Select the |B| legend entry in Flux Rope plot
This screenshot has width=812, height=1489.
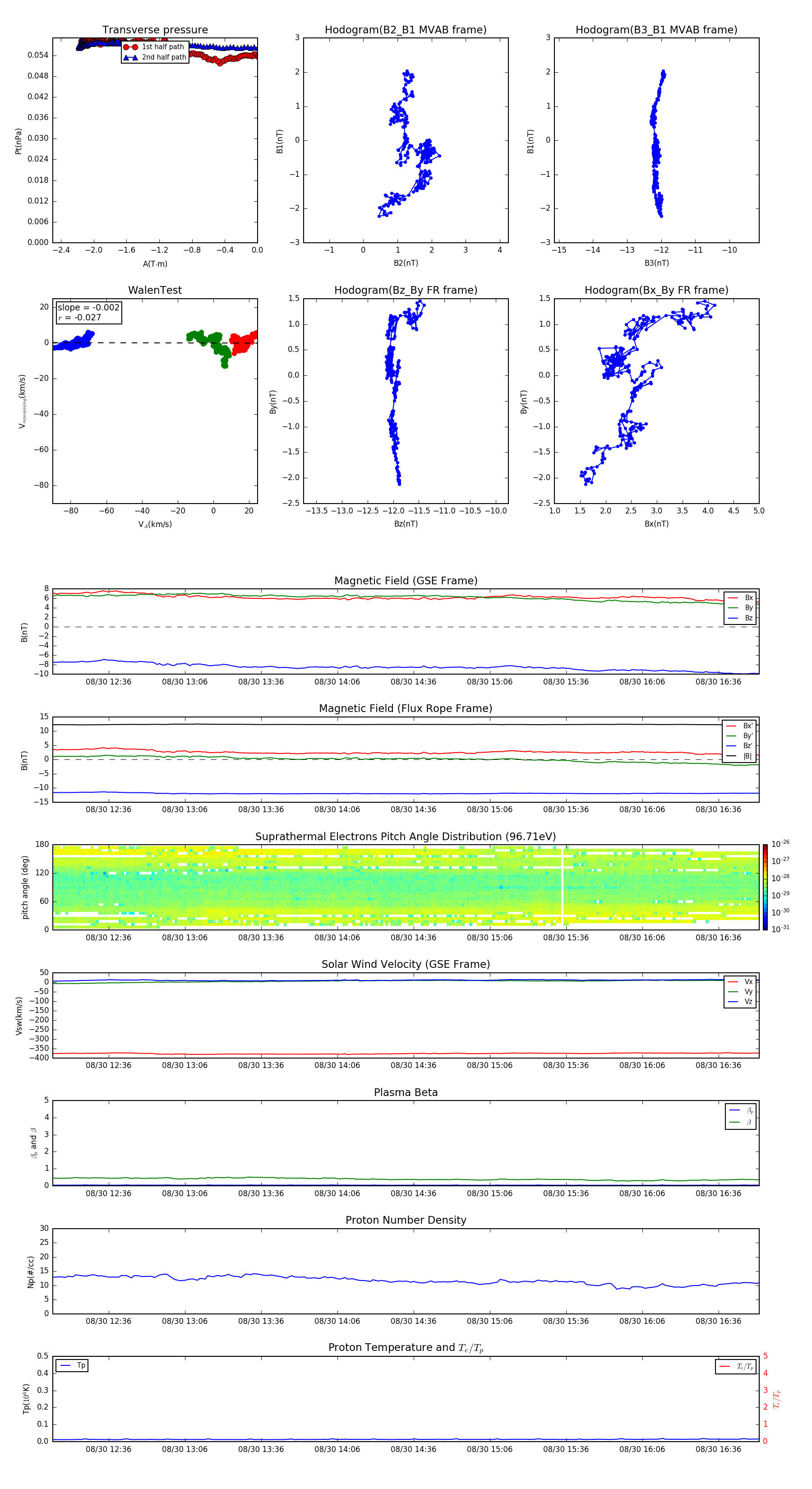tap(739, 756)
